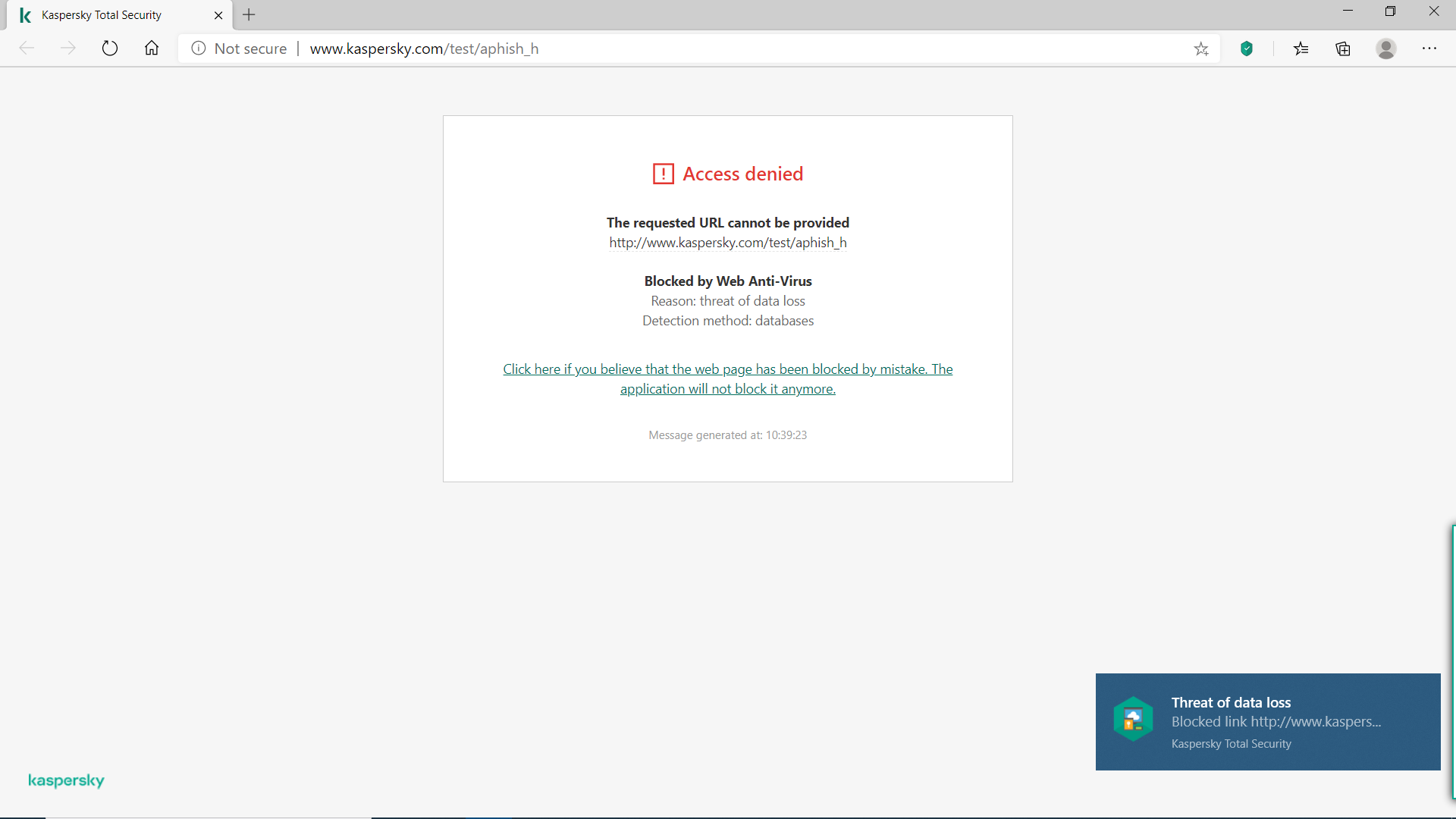Image resolution: width=1456 pixels, height=819 pixels.
Task: Add this page to favorites star
Action: 1201,49
